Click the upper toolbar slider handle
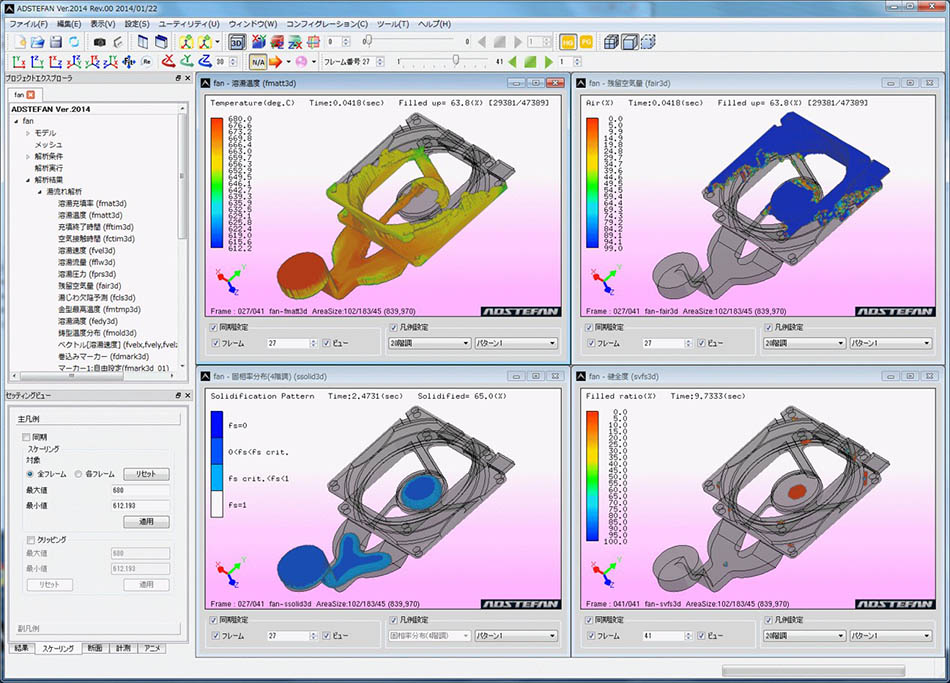This screenshot has height=683, width=950. [x=368, y=41]
